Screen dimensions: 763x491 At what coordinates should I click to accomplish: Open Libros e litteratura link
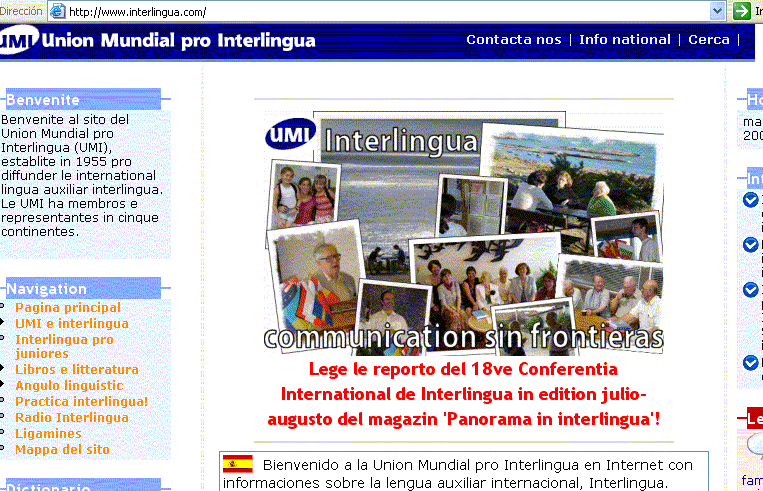click(x=77, y=370)
